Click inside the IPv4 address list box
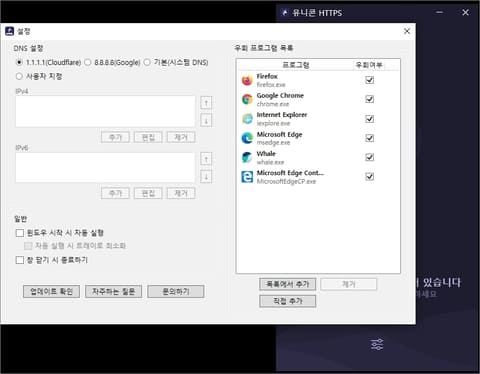 click(105, 111)
